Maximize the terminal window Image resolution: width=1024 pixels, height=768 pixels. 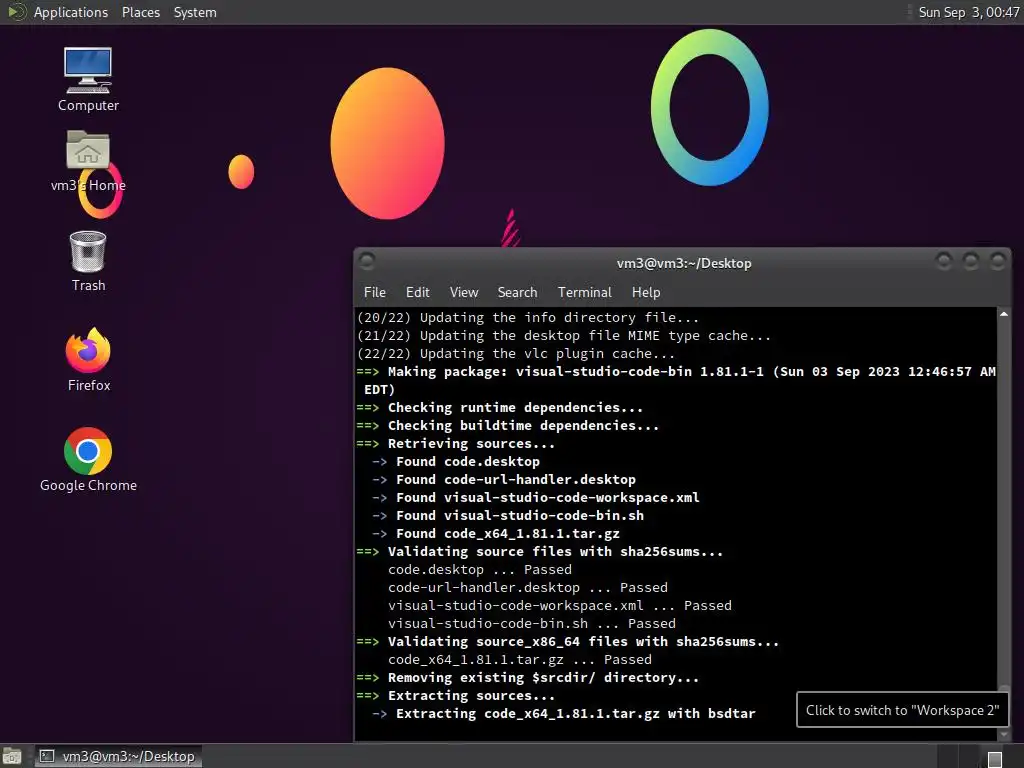(x=970, y=261)
